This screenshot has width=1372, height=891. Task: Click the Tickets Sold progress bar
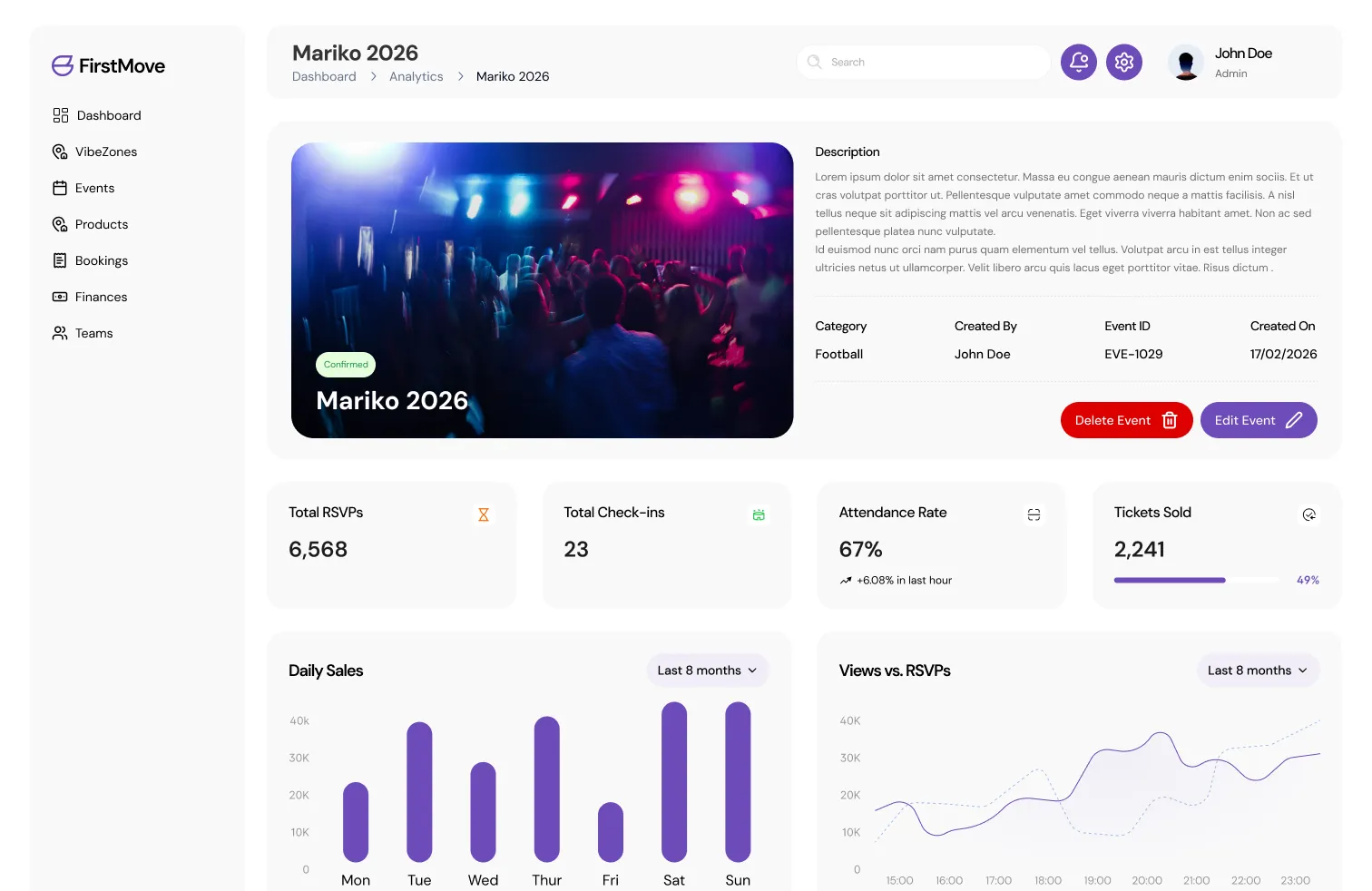[1199, 580]
